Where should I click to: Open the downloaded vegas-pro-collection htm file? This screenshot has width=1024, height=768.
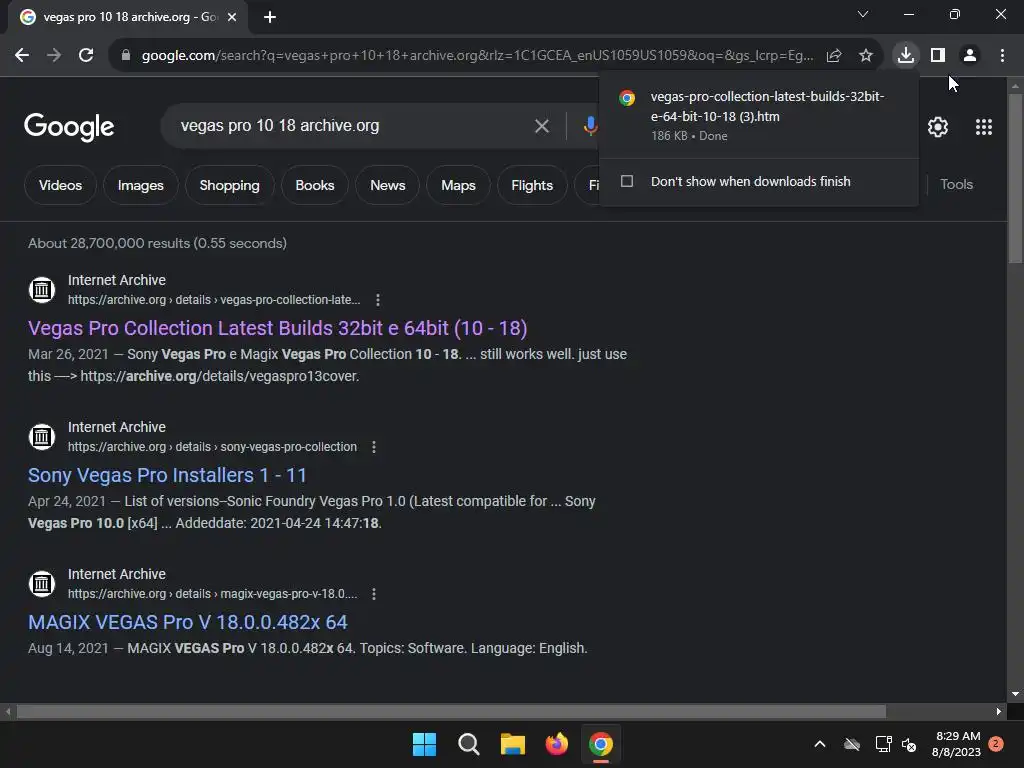click(x=758, y=116)
